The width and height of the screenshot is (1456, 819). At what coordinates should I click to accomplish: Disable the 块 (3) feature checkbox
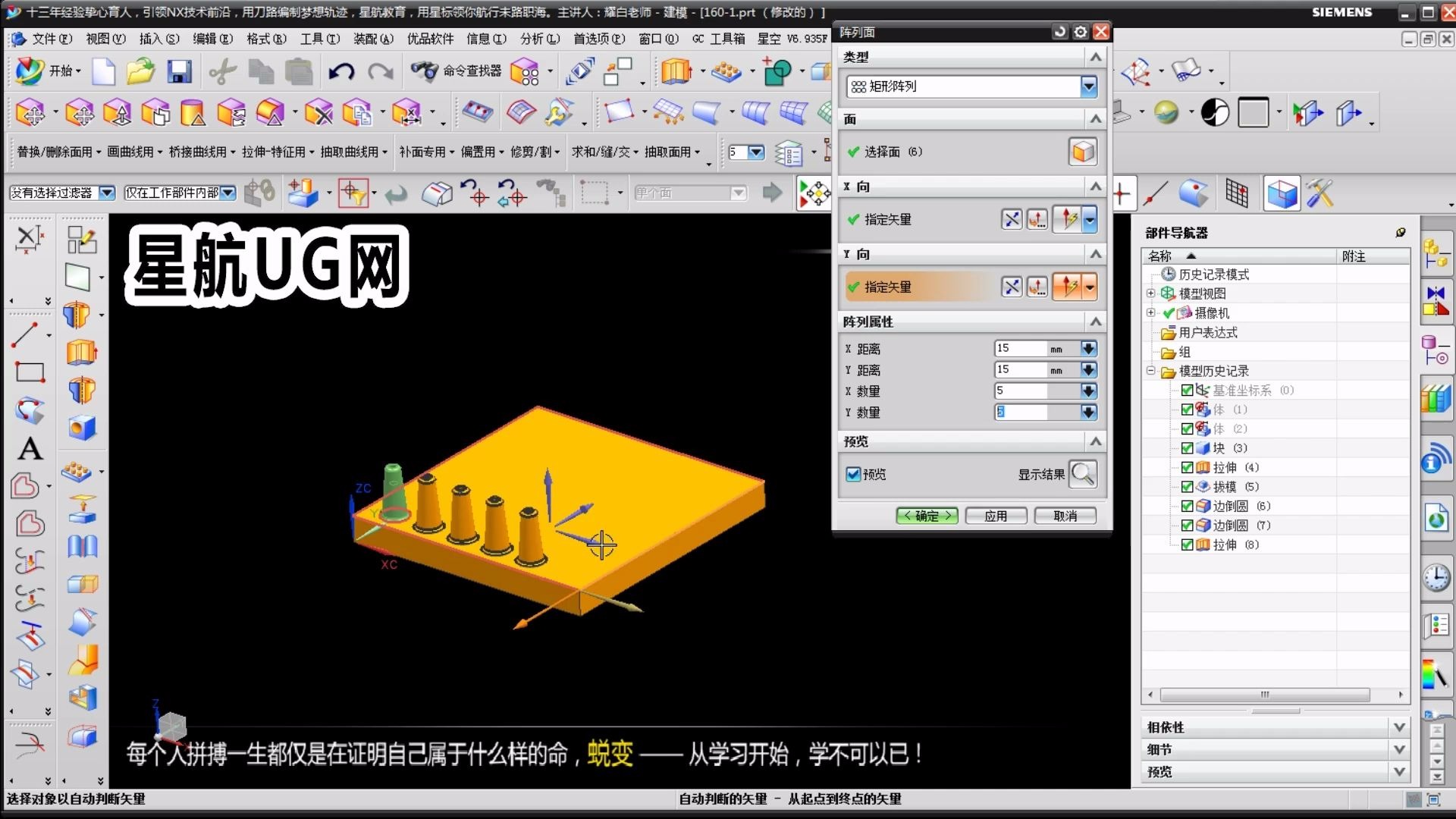tap(1188, 447)
